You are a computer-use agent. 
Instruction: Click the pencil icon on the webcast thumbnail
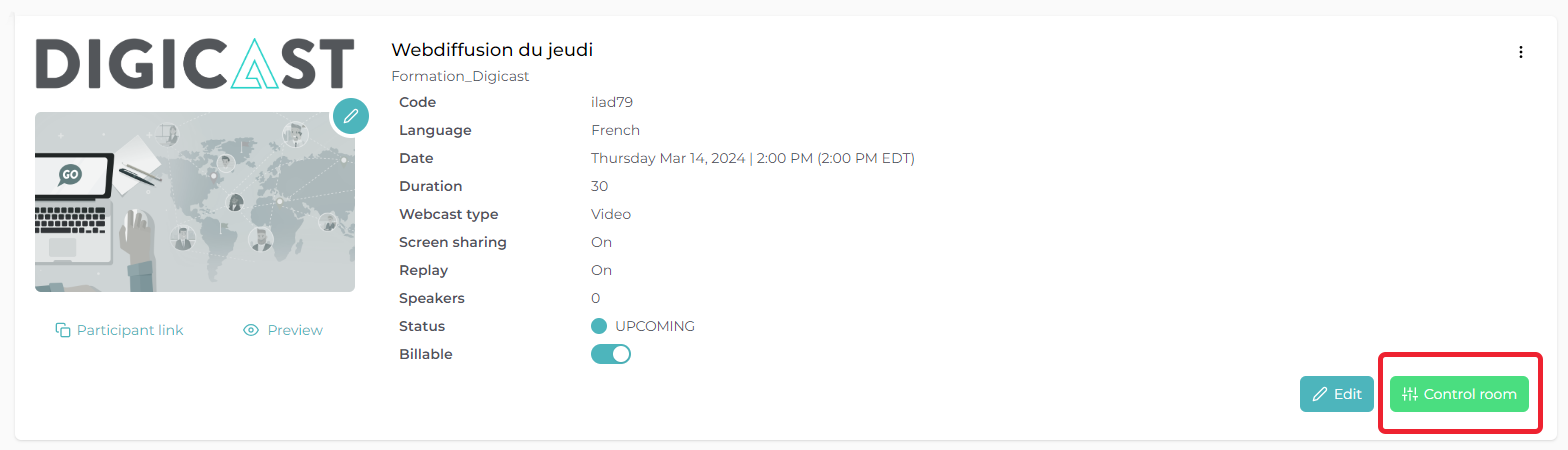[x=350, y=116]
